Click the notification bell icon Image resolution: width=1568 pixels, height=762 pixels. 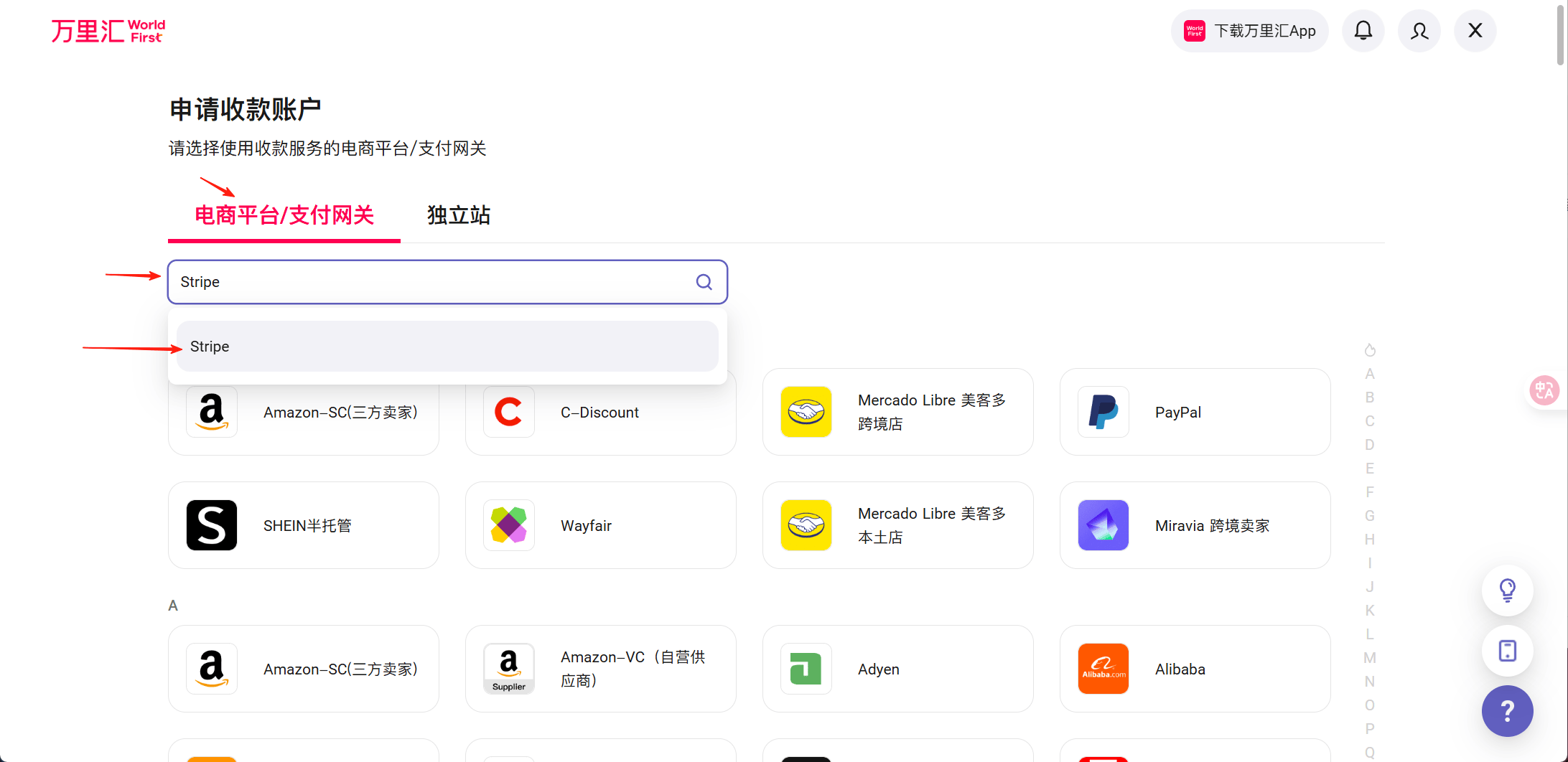point(1363,31)
